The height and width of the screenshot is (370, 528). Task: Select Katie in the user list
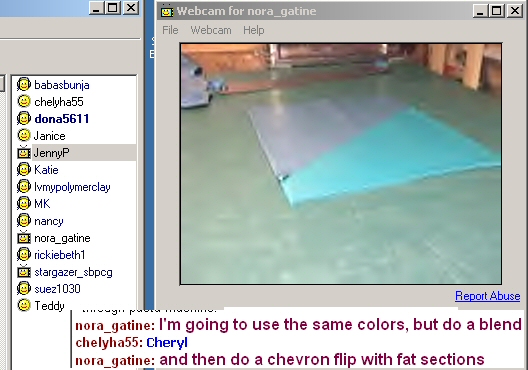(x=46, y=170)
